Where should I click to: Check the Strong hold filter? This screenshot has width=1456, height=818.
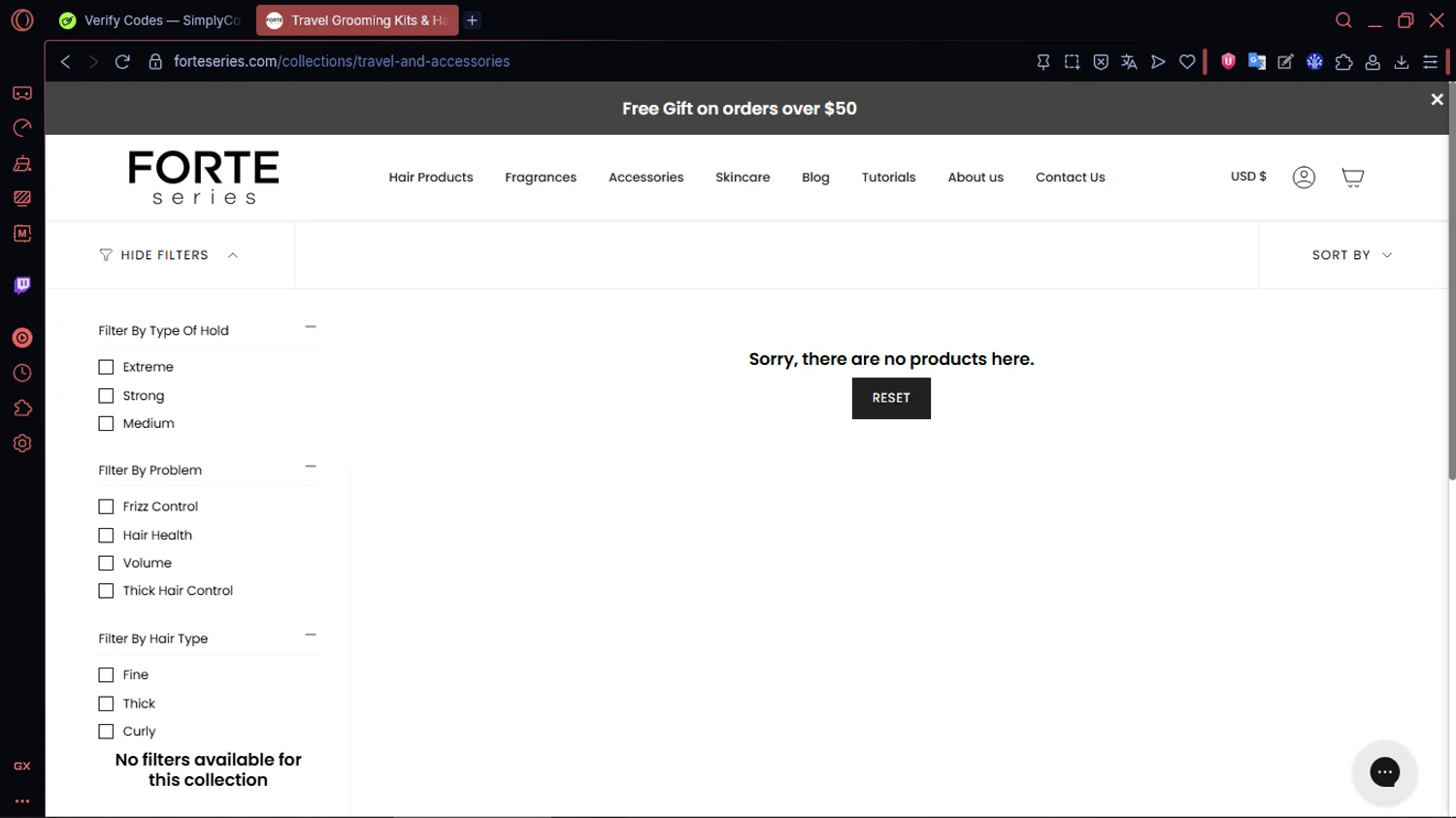106,396
